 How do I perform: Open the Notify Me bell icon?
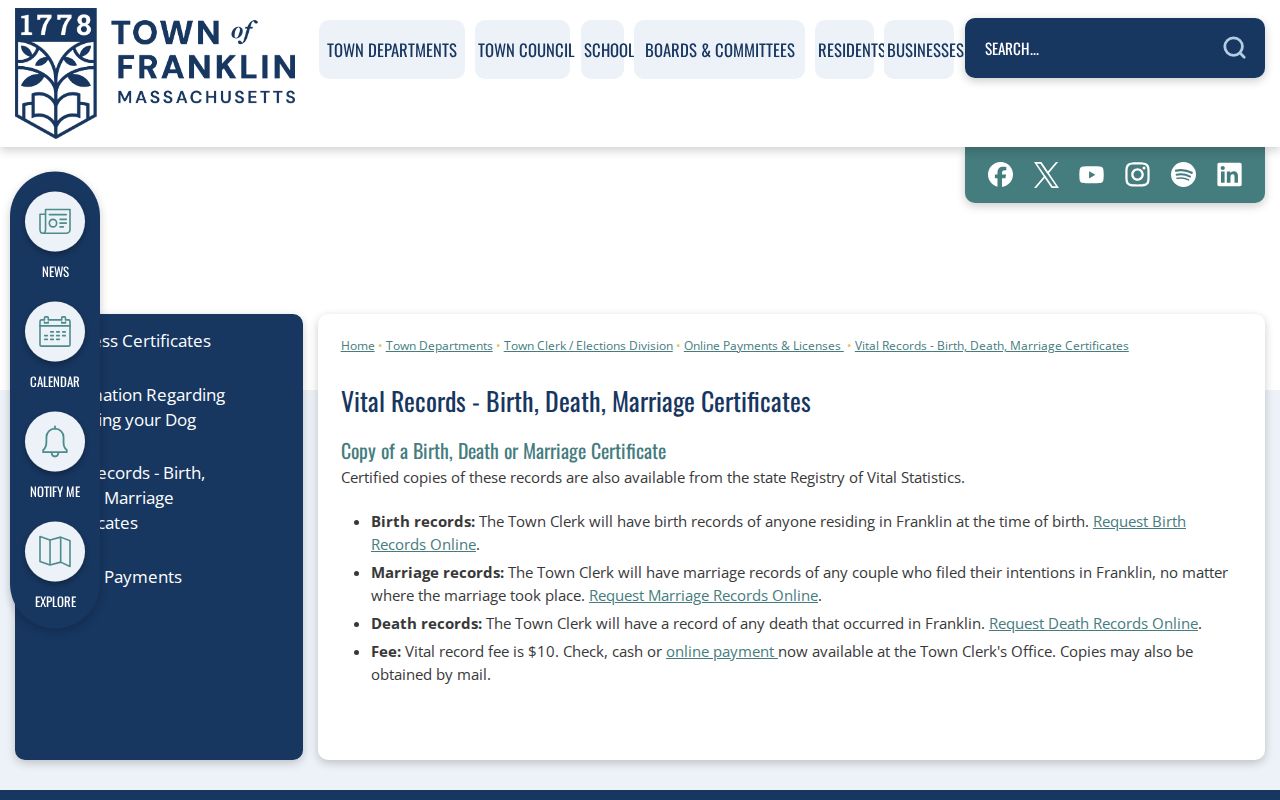pos(55,442)
